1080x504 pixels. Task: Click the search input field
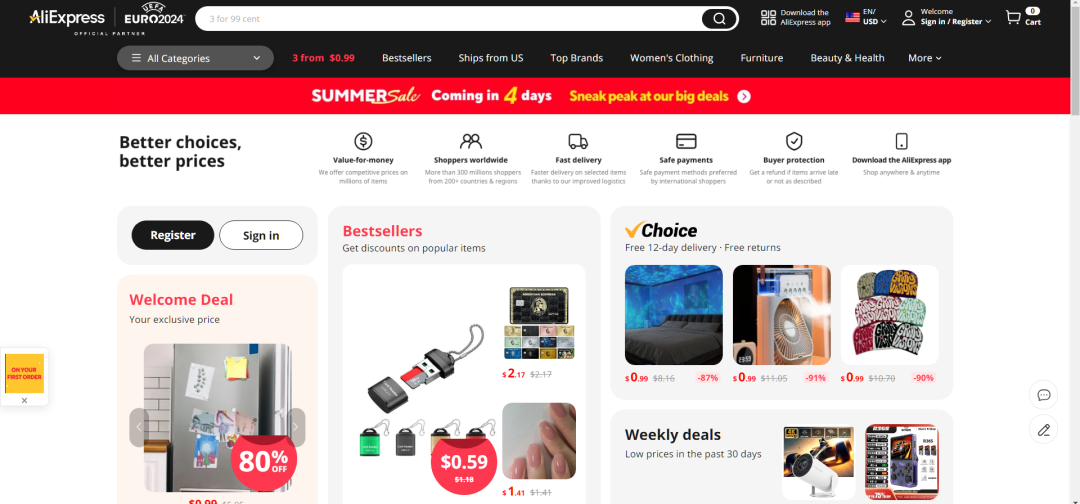tap(448, 19)
